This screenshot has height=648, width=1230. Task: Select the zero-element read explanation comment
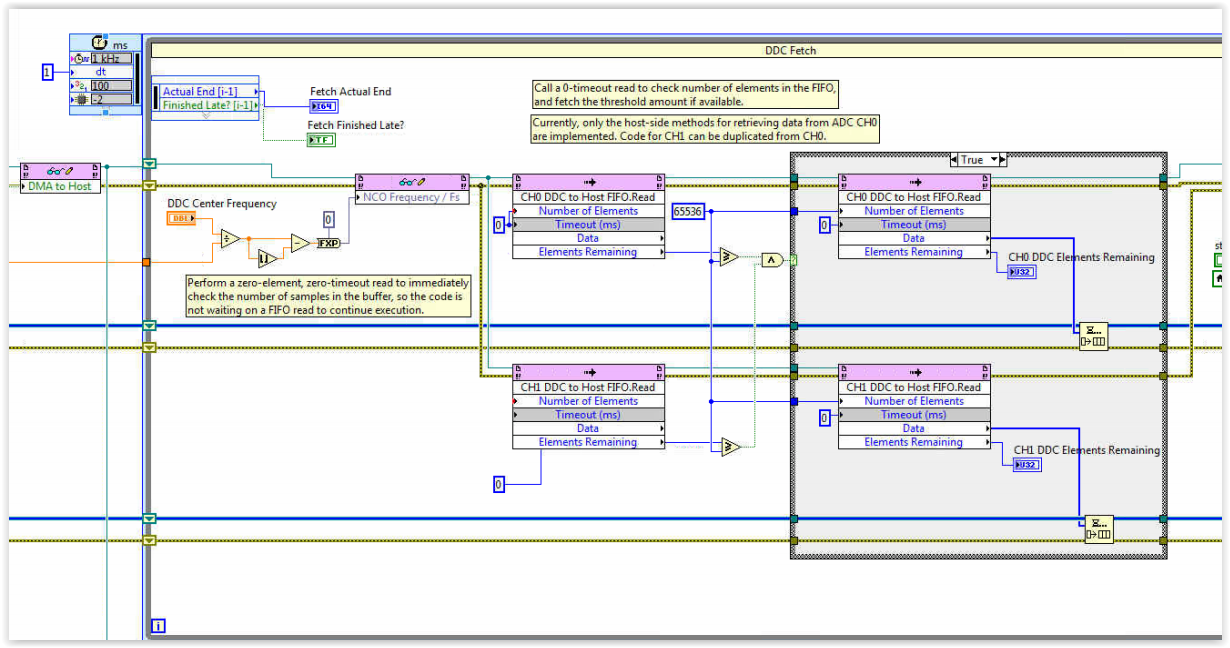(x=329, y=296)
